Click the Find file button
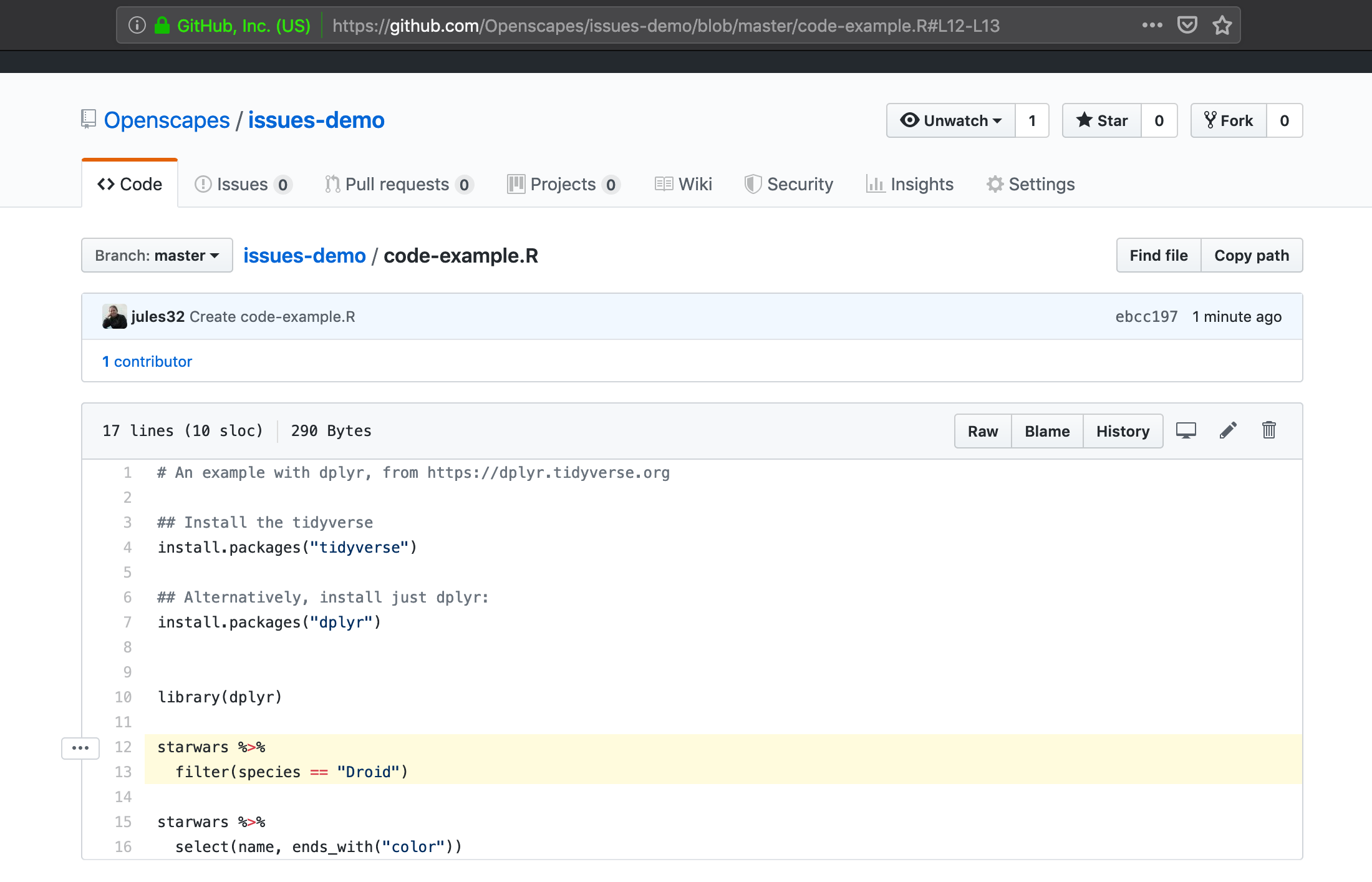The width and height of the screenshot is (1372, 882). tap(1159, 255)
